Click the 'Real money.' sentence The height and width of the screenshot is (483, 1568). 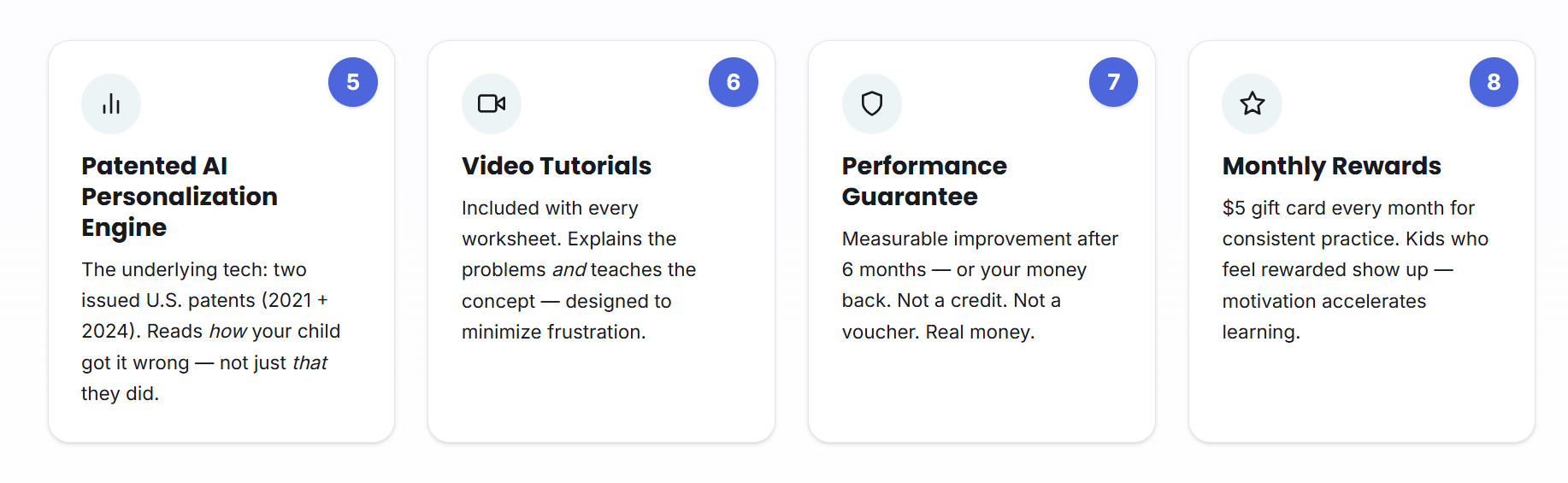980,333
